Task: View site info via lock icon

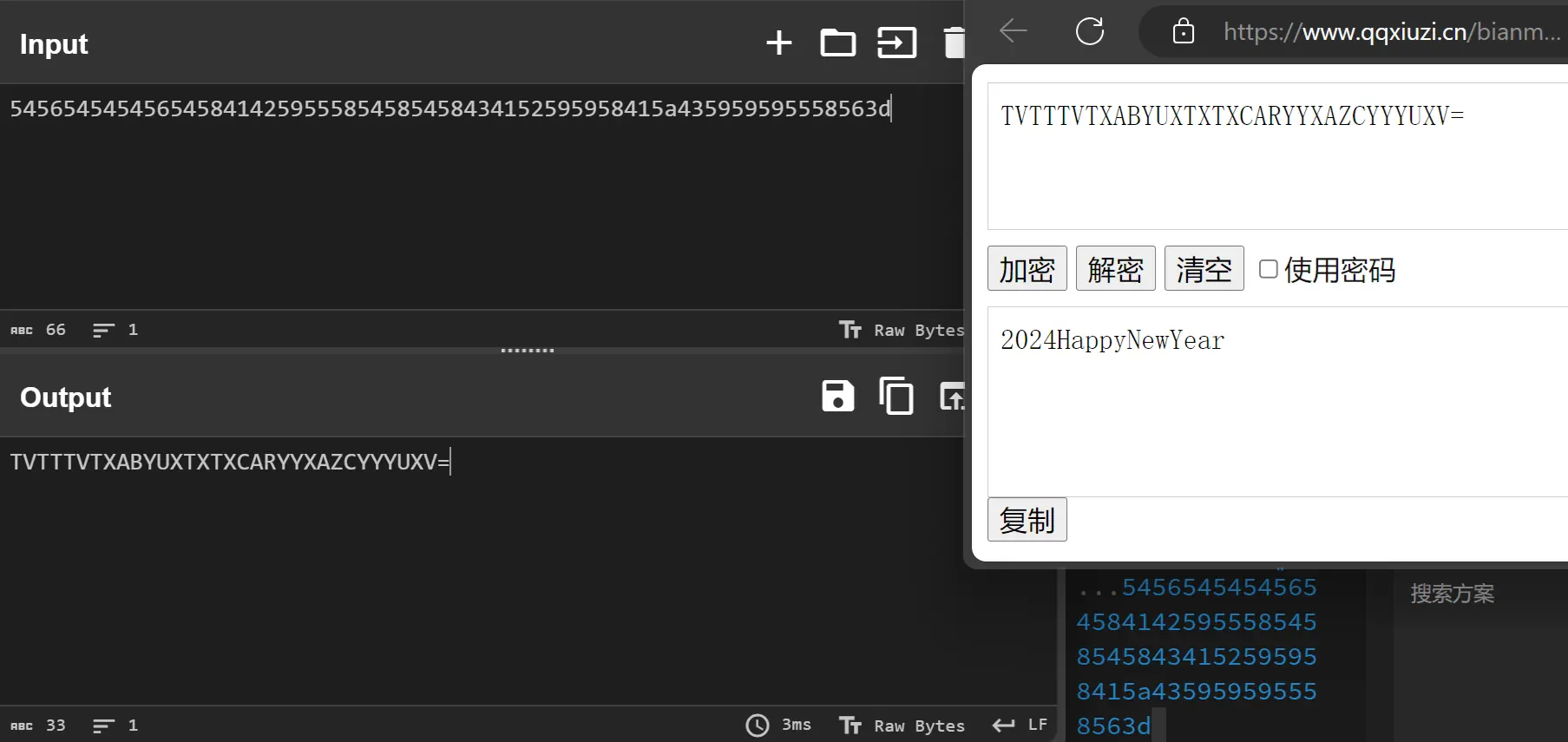Action: click(x=1183, y=32)
